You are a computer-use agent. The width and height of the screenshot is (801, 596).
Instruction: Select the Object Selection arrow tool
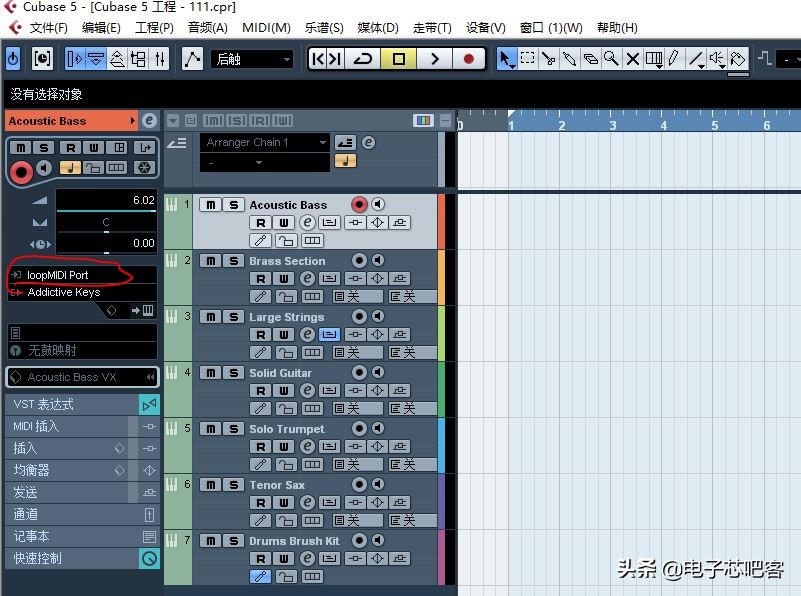[x=506, y=59]
